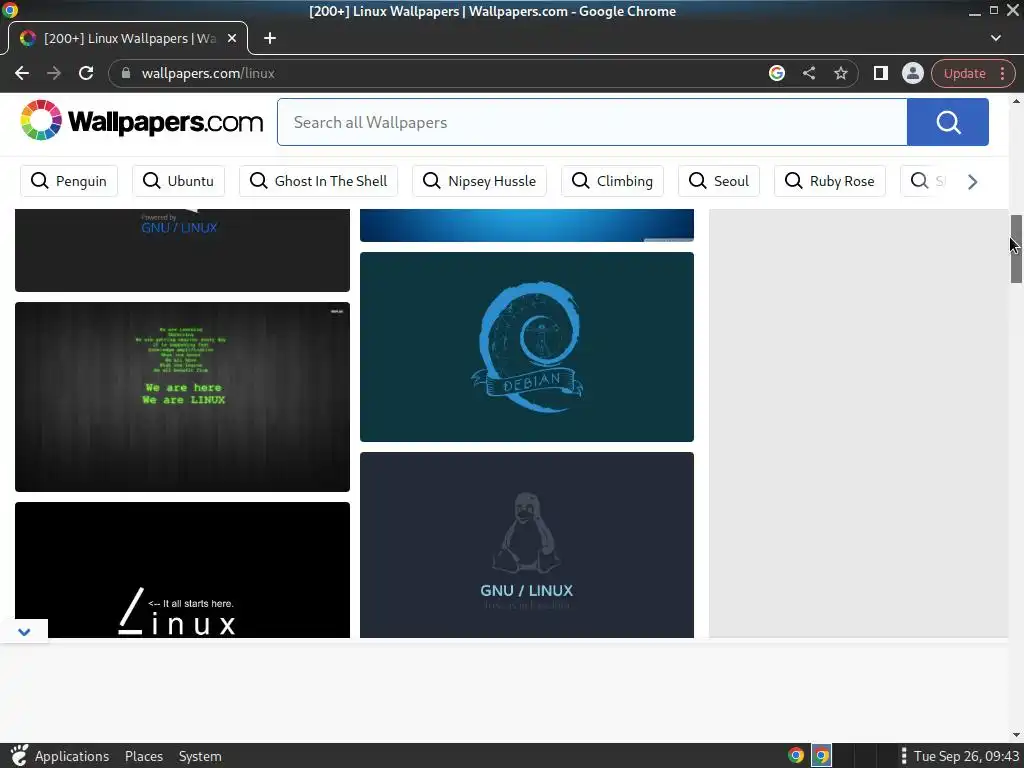Open Places menu
Screen dimensions: 1024x768
[x=144, y=756]
